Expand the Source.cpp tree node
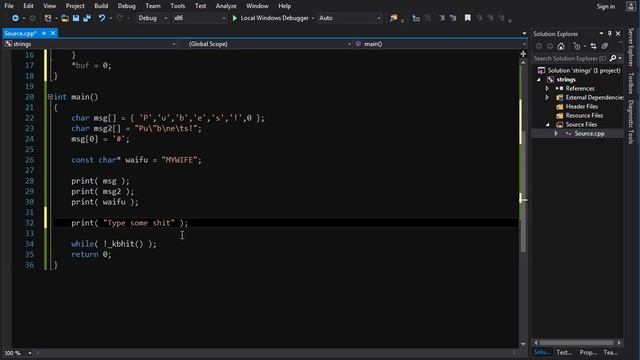The width and height of the screenshot is (640, 360). (x=556, y=133)
